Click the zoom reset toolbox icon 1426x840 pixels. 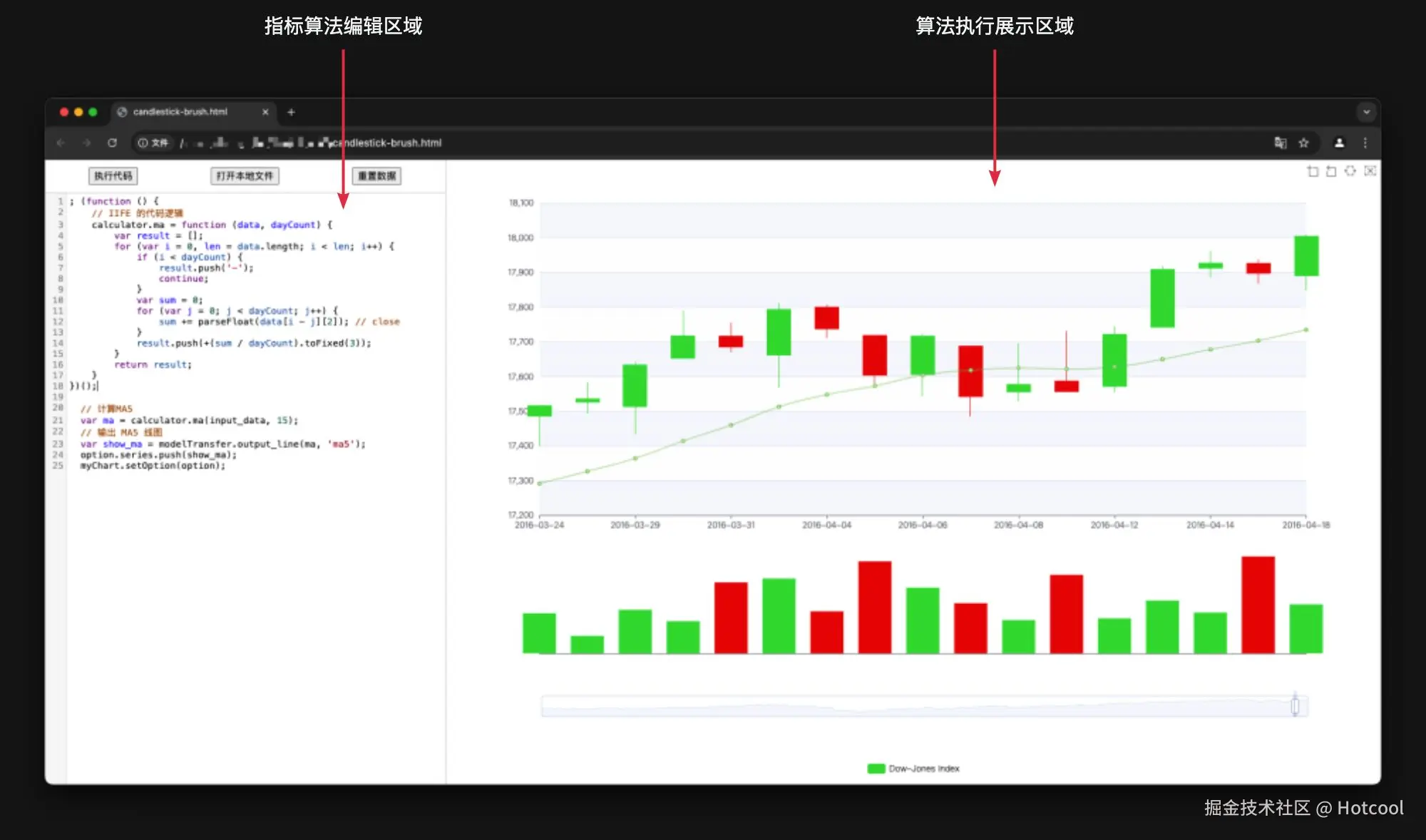point(1331,171)
